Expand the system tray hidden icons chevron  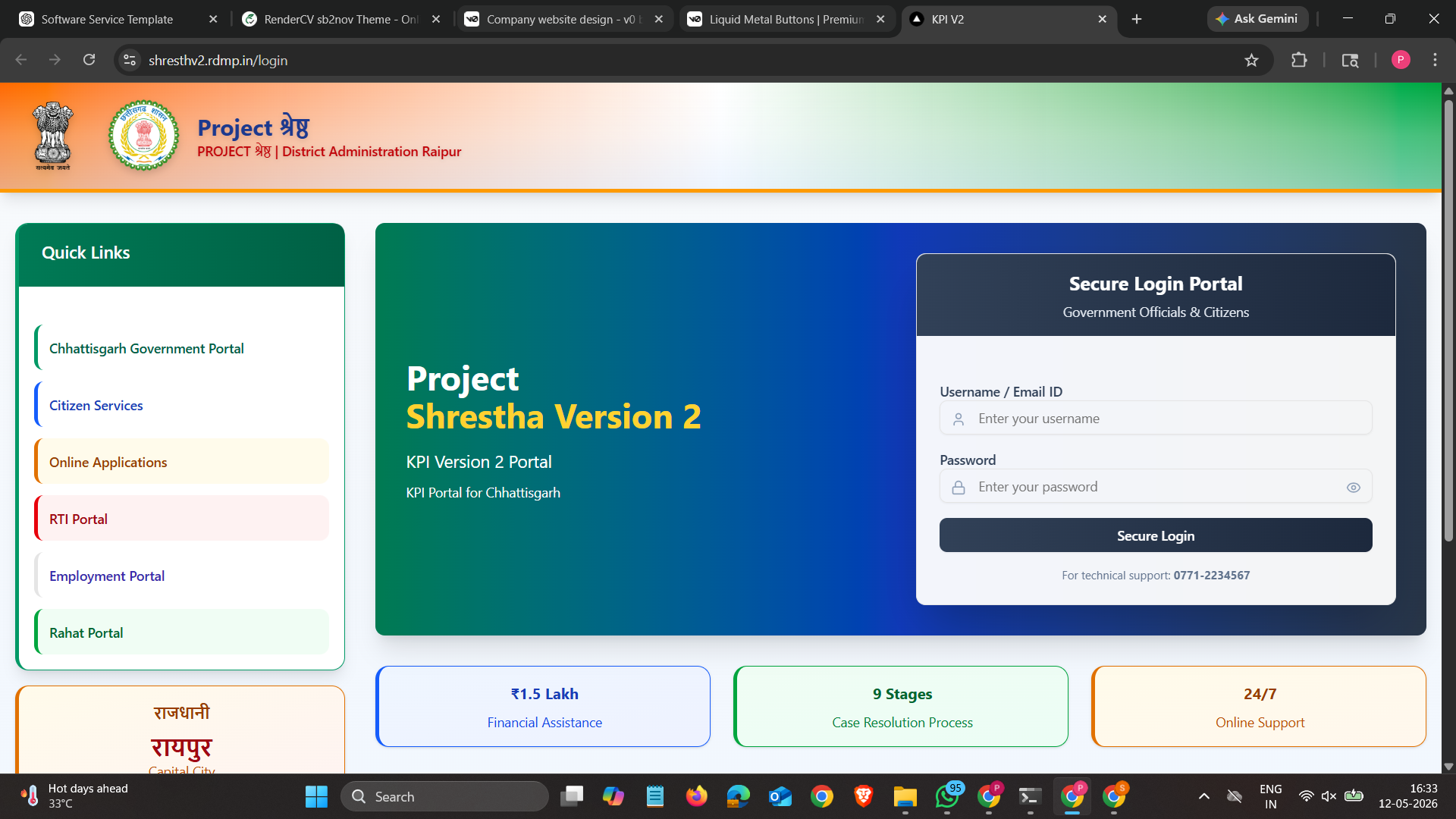(1203, 796)
